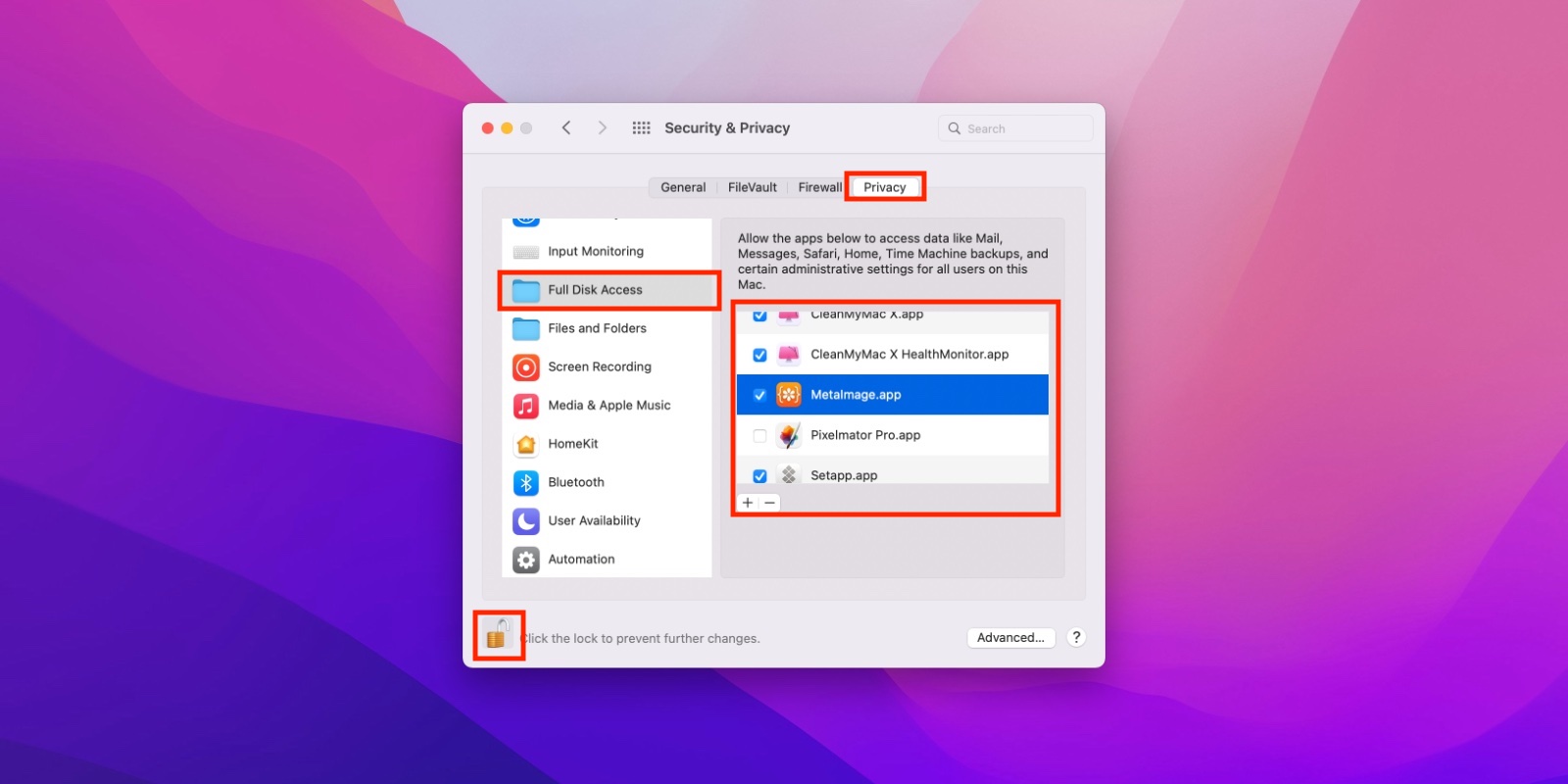Uncheck Setapp.app checkbox
1568x784 pixels.
click(759, 475)
